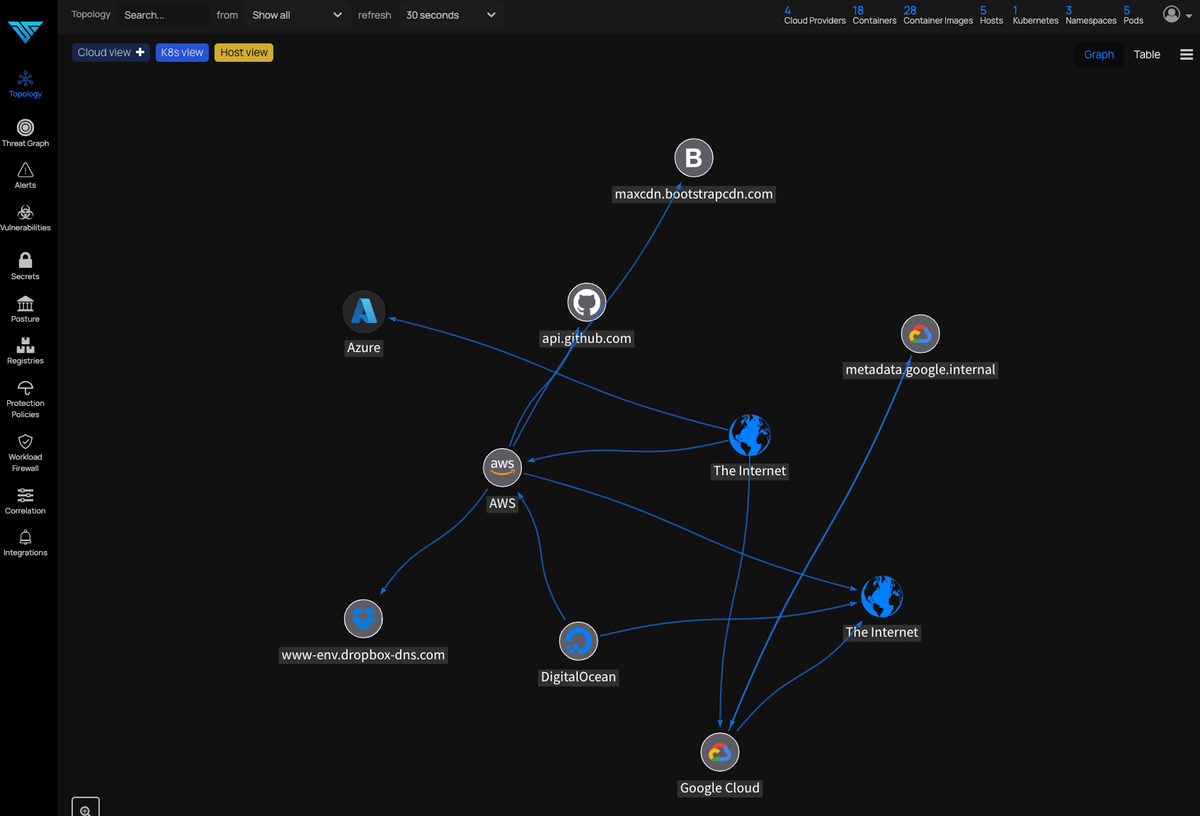Toggle the K8s view button
Viewport: 1200px width, 816px height.
point(182,52)
